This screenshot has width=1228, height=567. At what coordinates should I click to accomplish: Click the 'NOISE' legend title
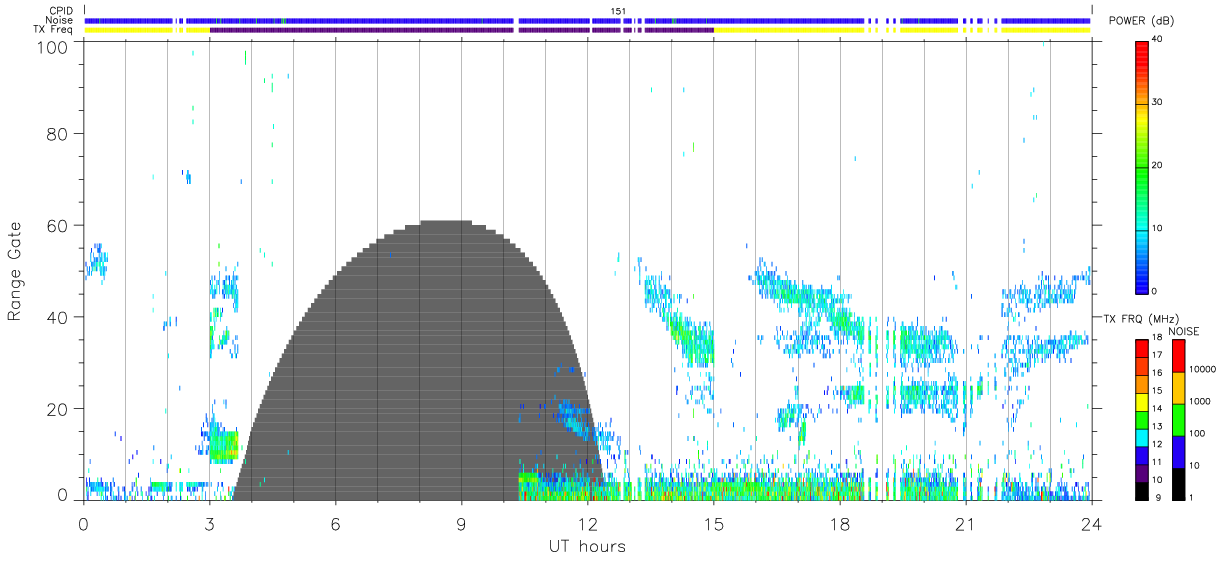[x=1184, y=331]
